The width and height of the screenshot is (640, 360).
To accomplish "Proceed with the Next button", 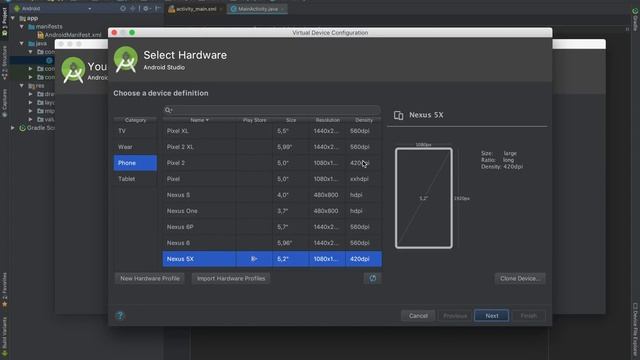I will coord(492,316).
